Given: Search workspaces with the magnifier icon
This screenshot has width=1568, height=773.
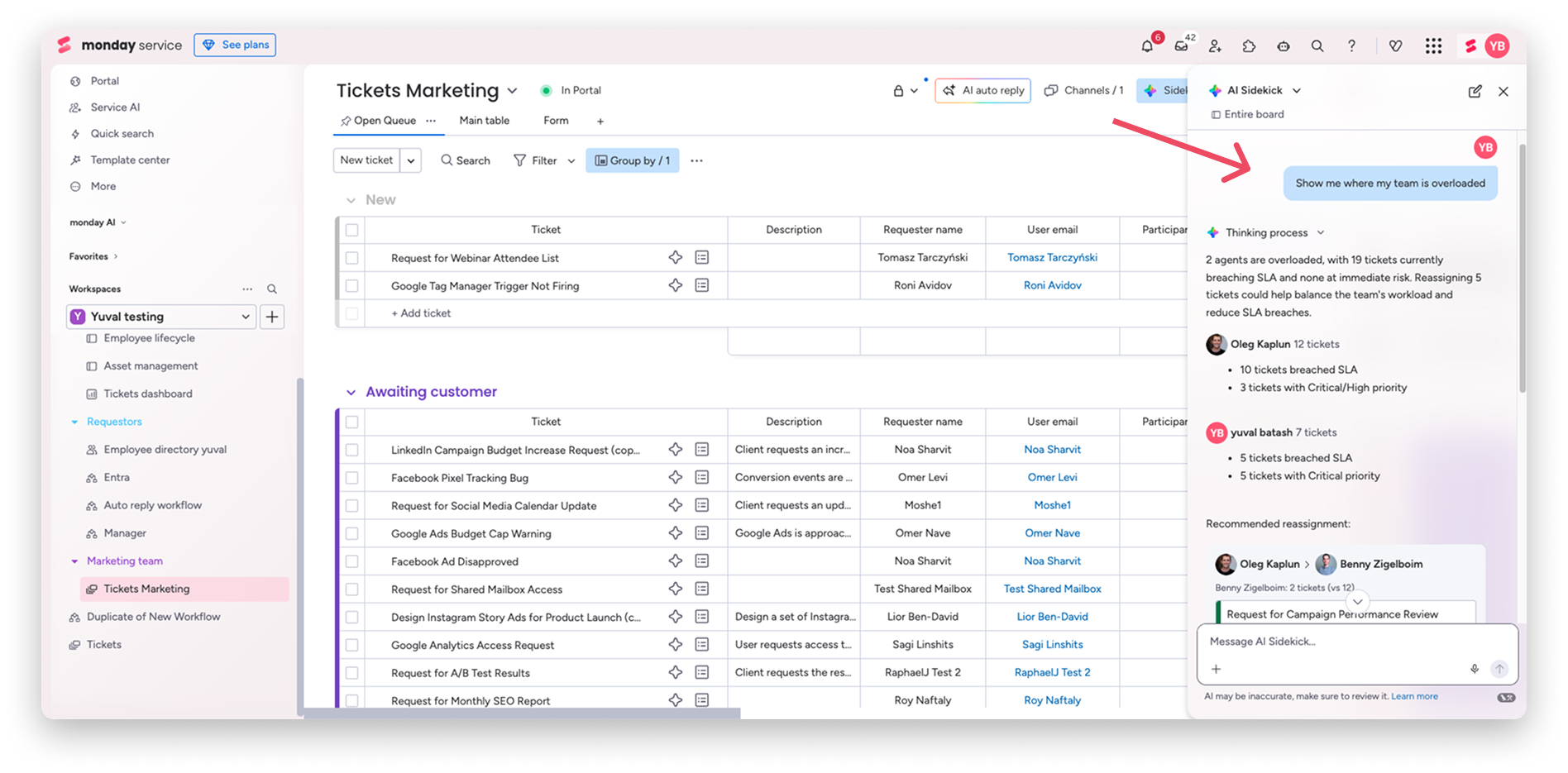Looking at the screenshot, I should point(272,289).
